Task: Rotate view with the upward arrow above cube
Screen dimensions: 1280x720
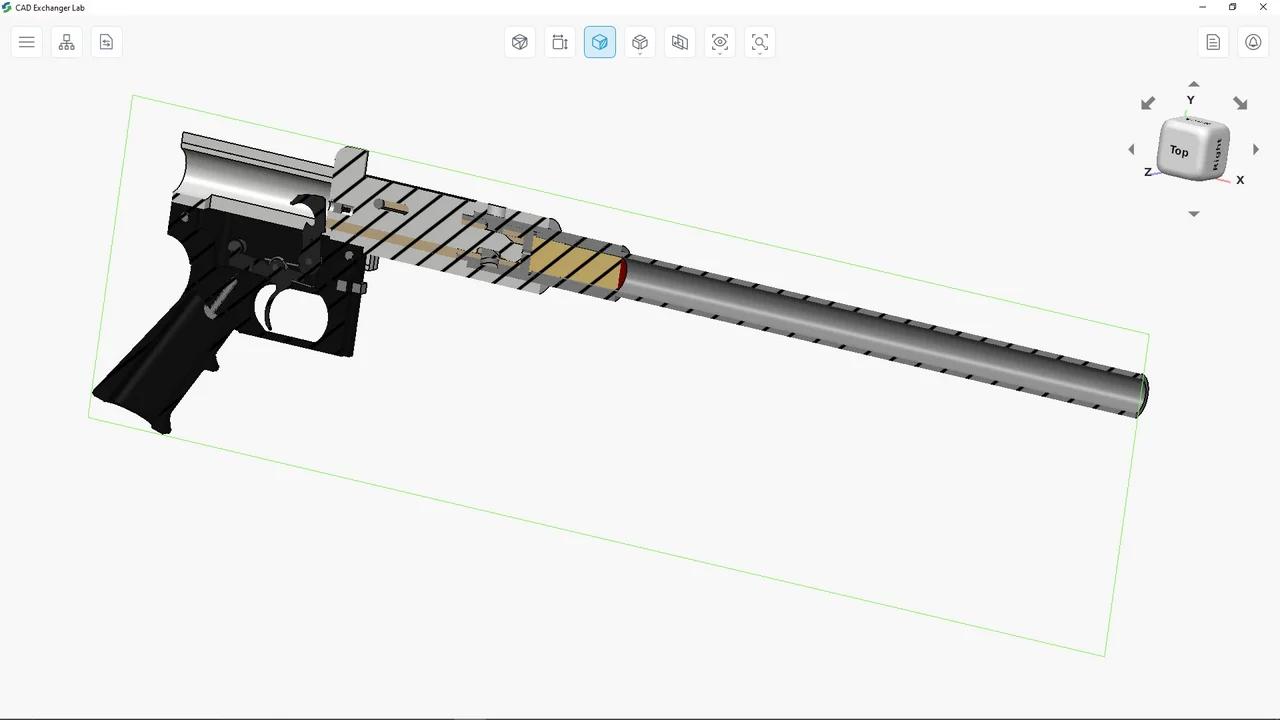Action: point(1193,85)
